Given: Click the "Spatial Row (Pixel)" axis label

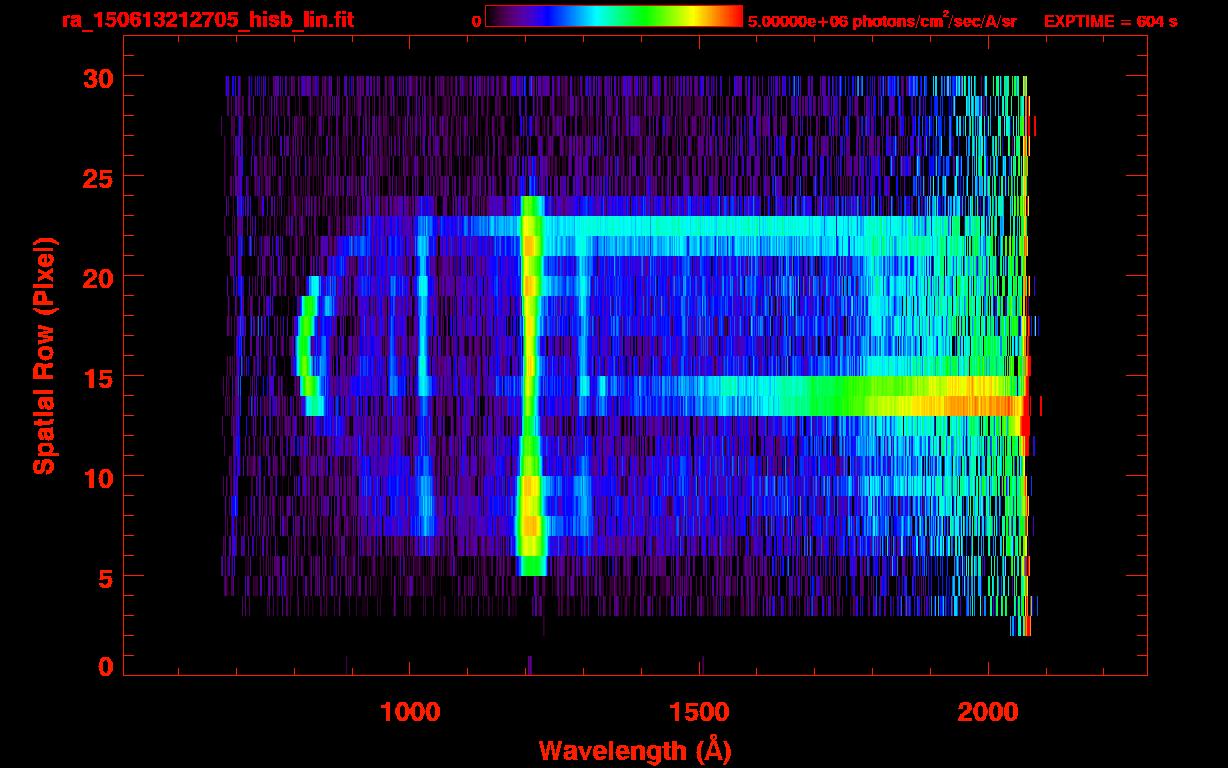Looking at the screenshot, I should [x=44, y=355].
